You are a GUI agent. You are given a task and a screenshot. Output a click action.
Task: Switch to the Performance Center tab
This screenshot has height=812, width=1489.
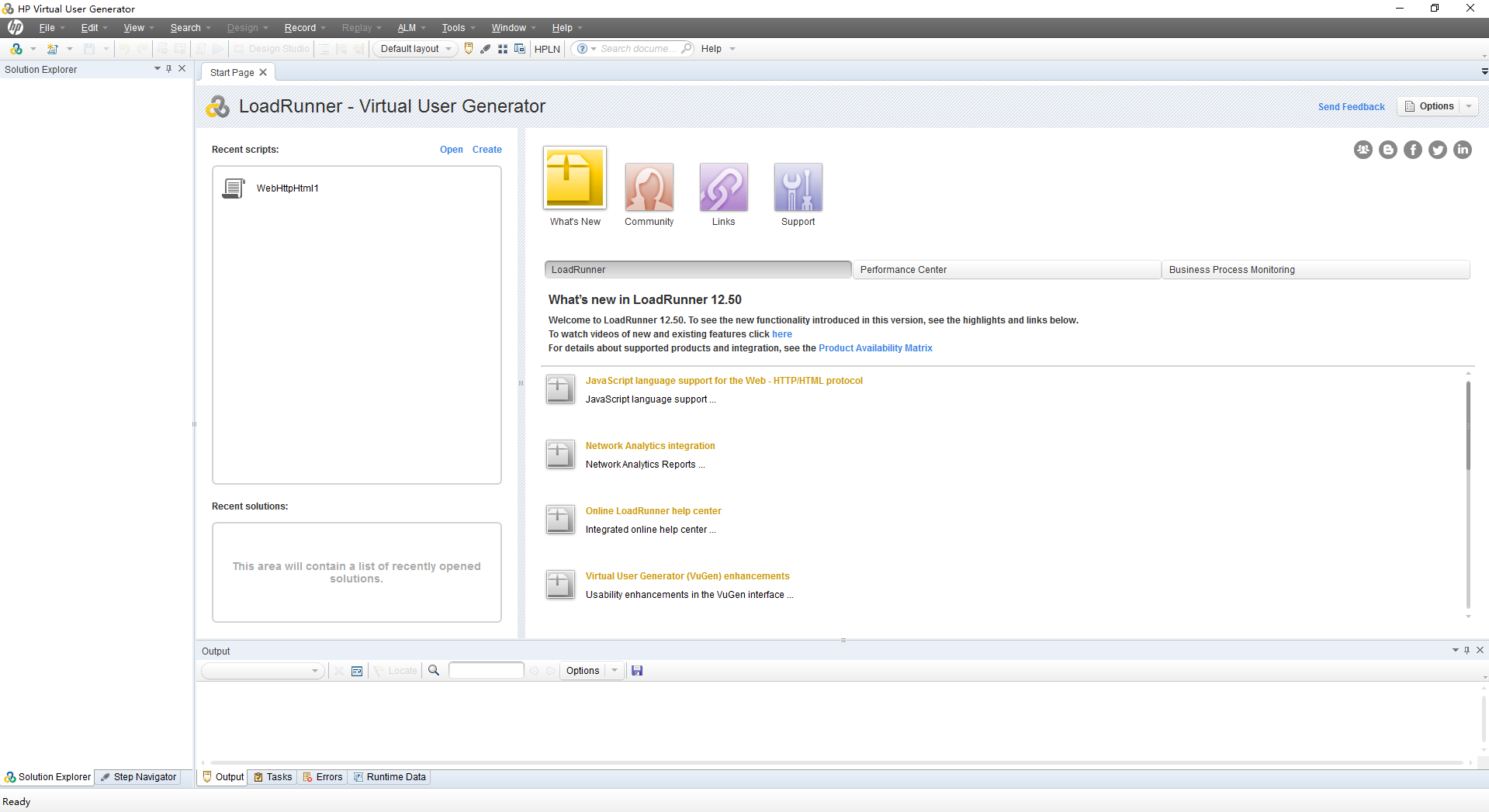pos(1006,270)
